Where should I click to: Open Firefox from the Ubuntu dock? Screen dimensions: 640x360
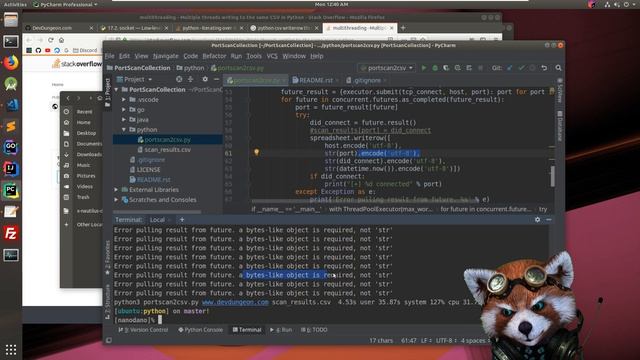11,63
